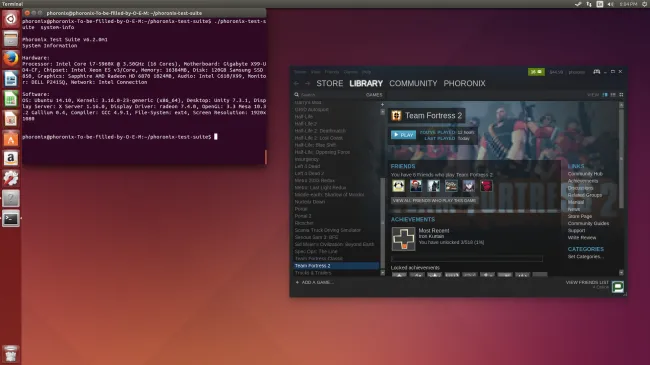Open the Amazon launcher icon

pyautogui.click(x=11, y=158)
